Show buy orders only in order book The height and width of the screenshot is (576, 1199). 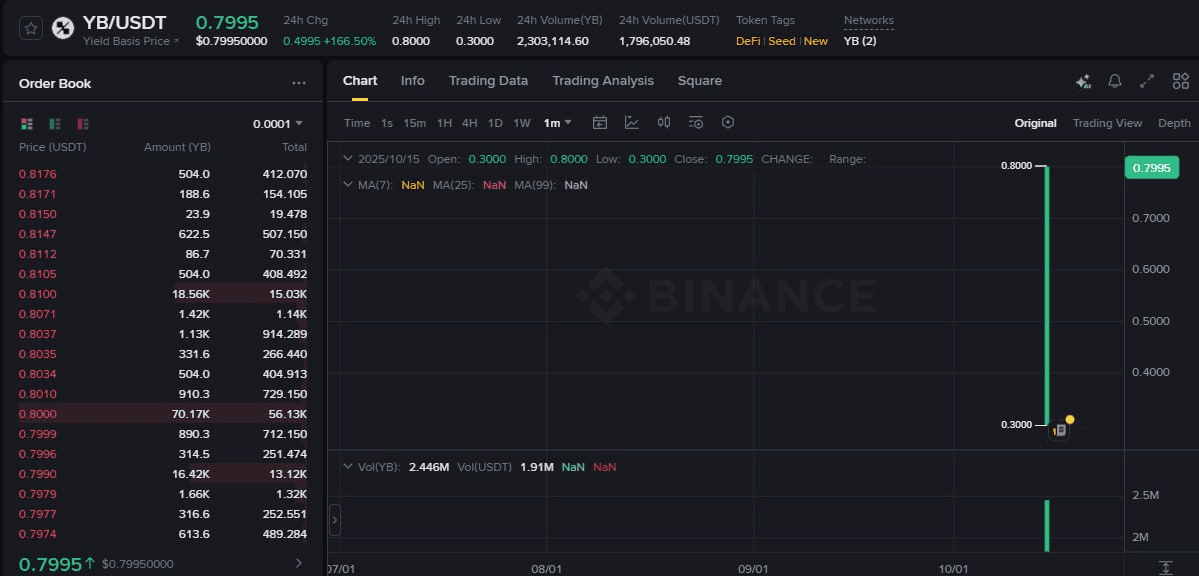(55, 124)
